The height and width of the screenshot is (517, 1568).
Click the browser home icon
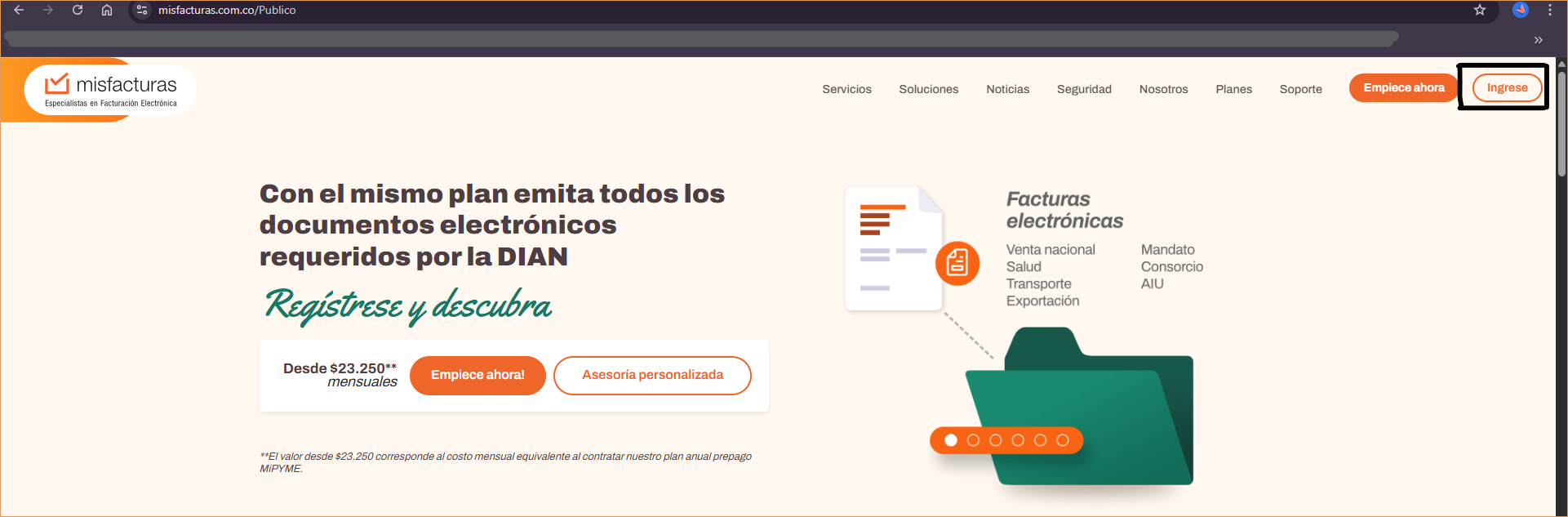pyautogui.click(x=107, y=10)
